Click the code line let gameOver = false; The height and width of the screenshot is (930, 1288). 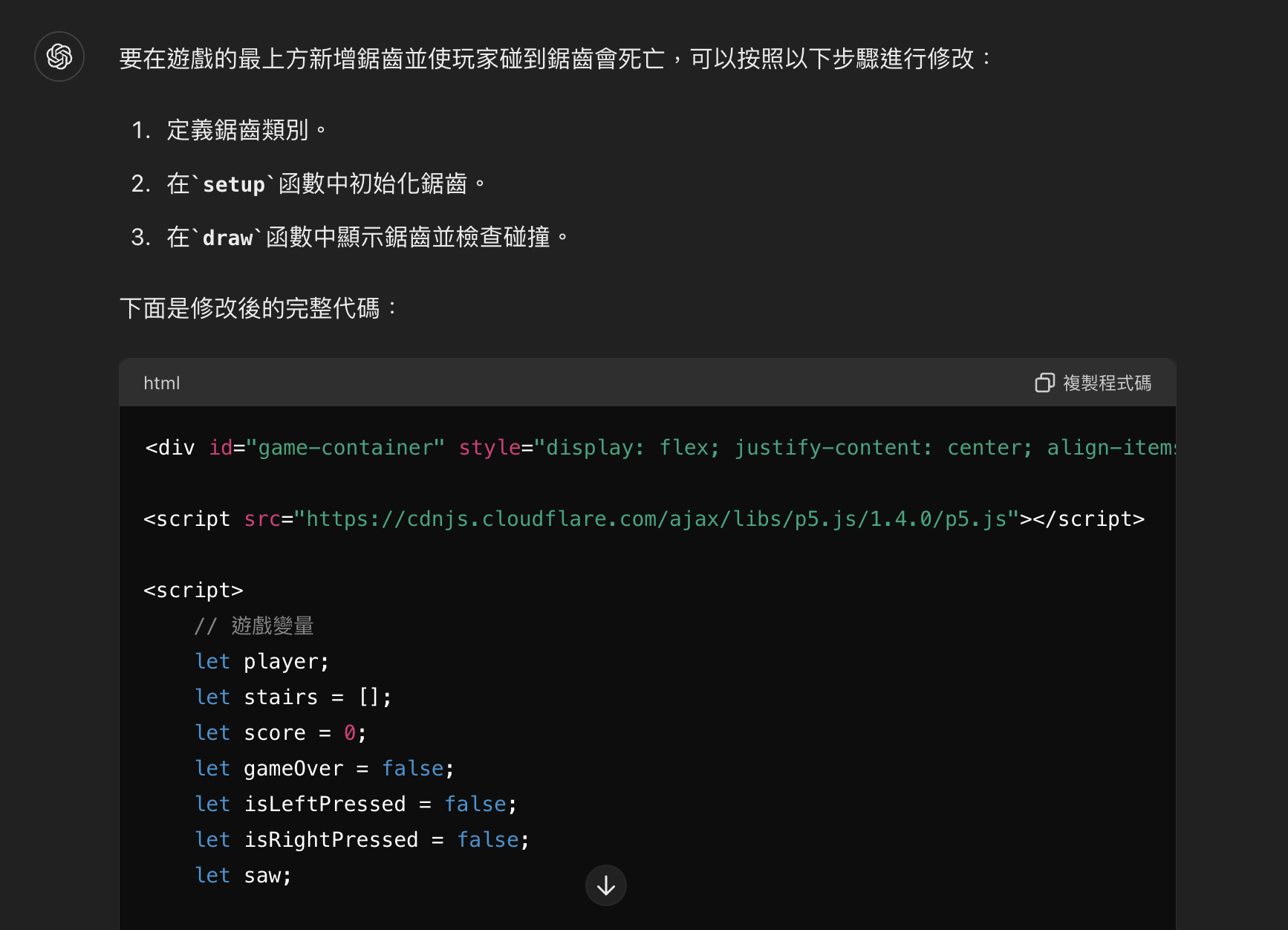(x=325, y=768)
